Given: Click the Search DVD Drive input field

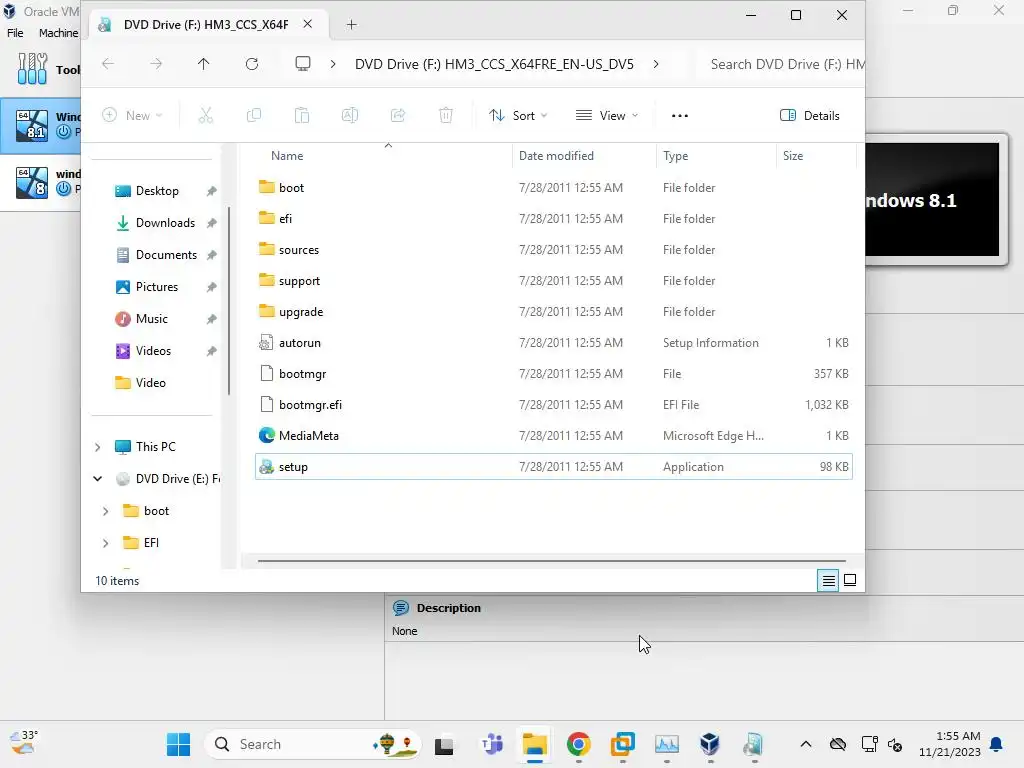Looking at the screenshot, I should [782, 64].
